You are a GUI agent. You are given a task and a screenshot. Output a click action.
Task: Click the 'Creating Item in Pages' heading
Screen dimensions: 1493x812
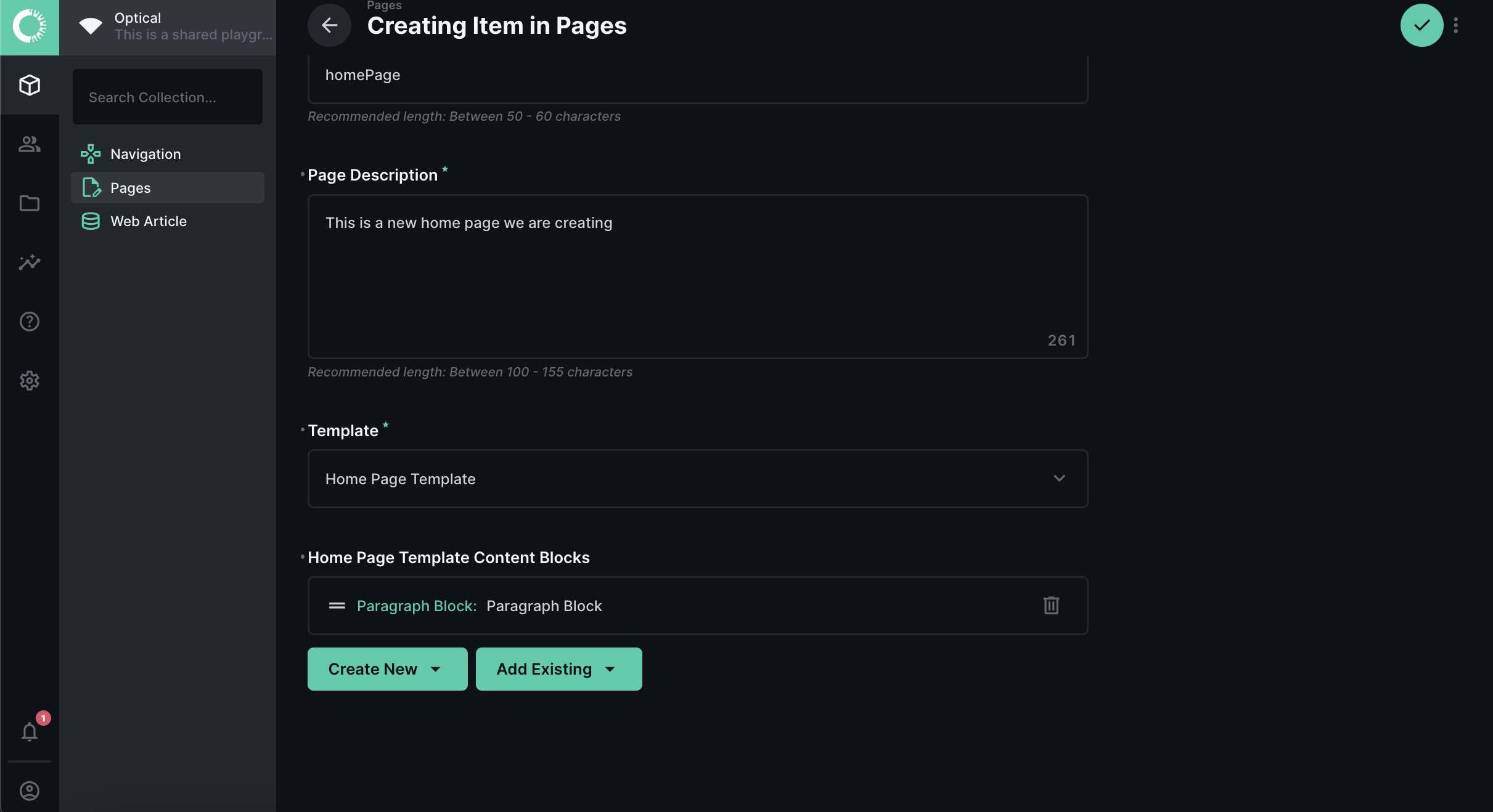(x=497, y=26)
